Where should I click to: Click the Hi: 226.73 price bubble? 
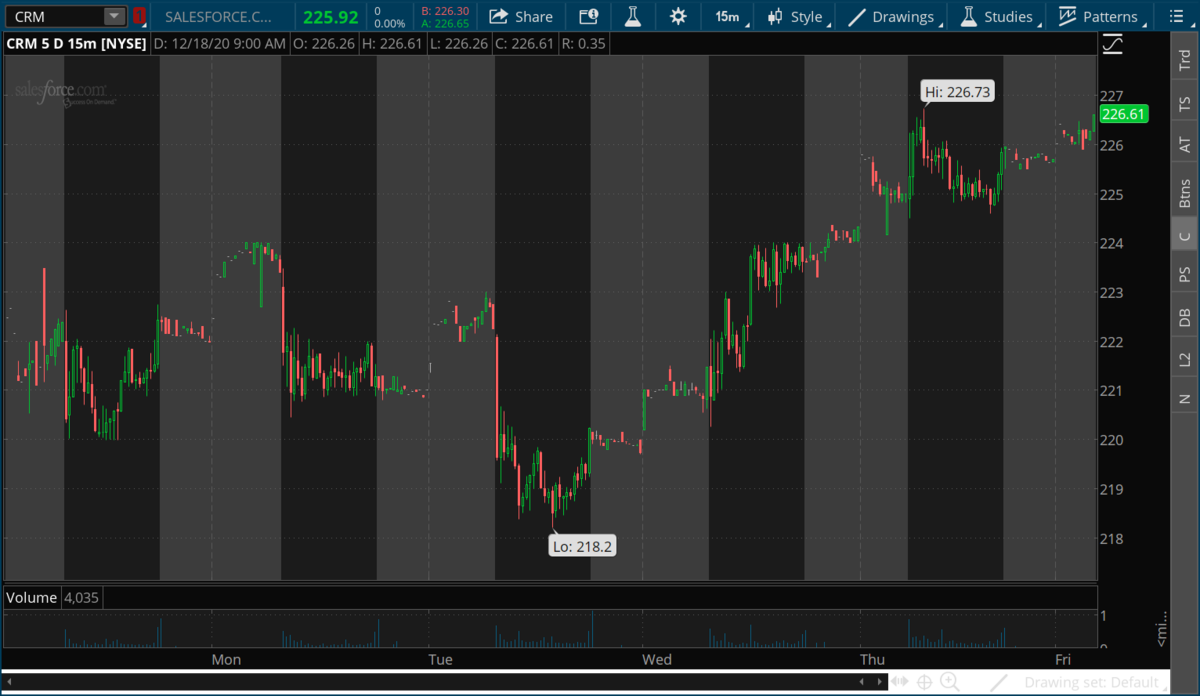click(x=958, y=92)
